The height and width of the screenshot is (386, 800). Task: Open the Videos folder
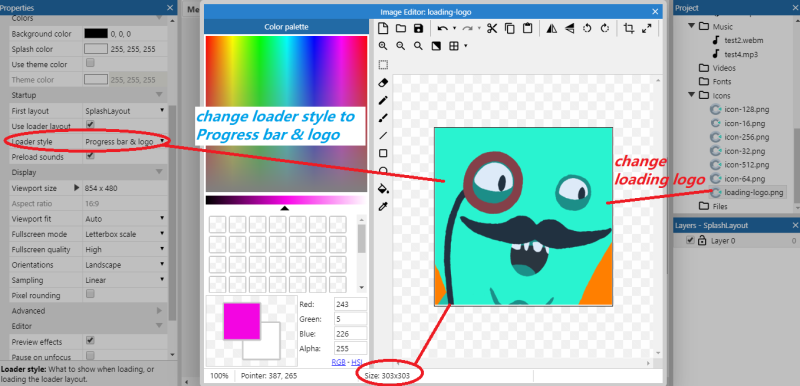(724, 68)
